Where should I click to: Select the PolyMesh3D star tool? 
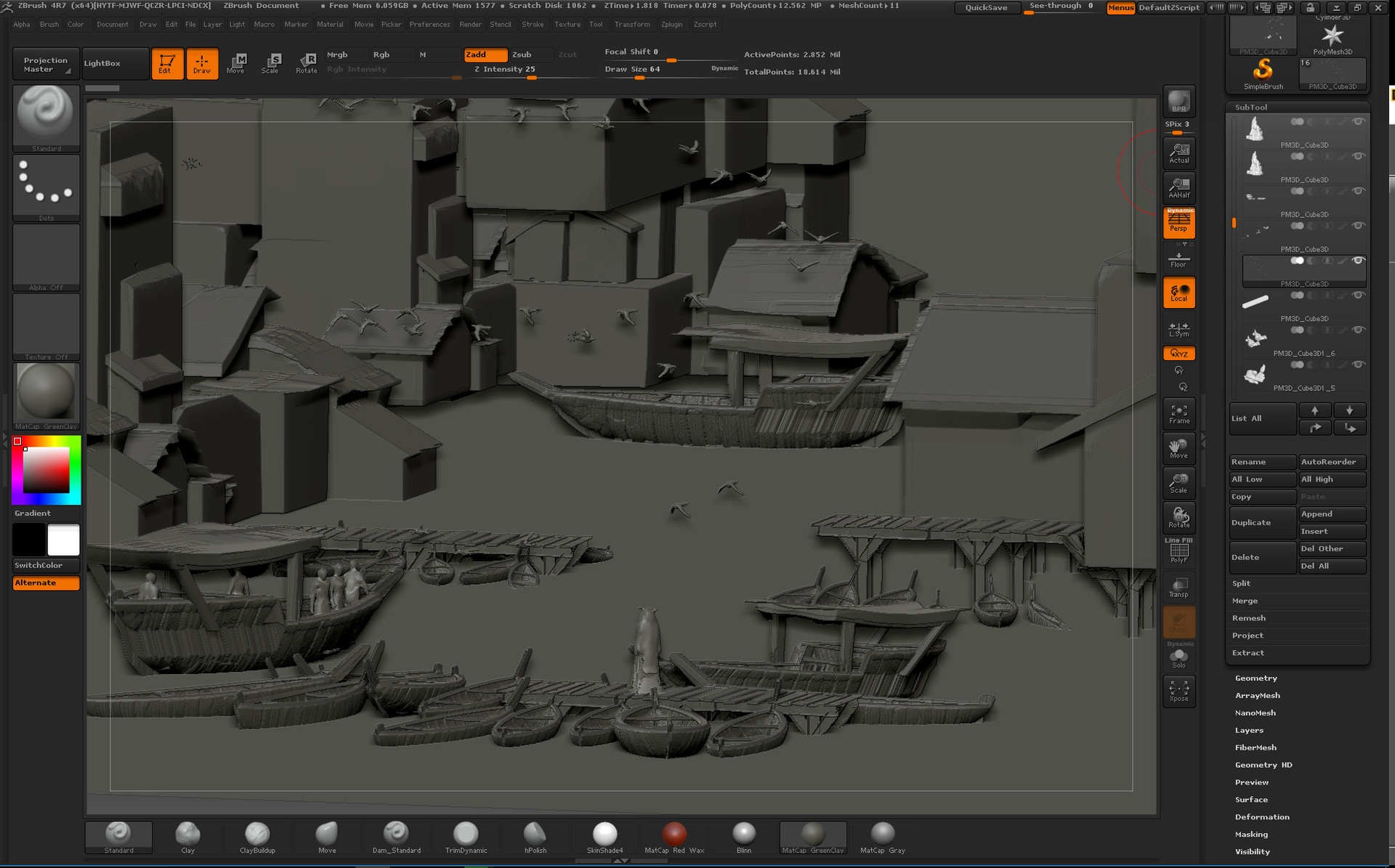tap(1333, 38)
